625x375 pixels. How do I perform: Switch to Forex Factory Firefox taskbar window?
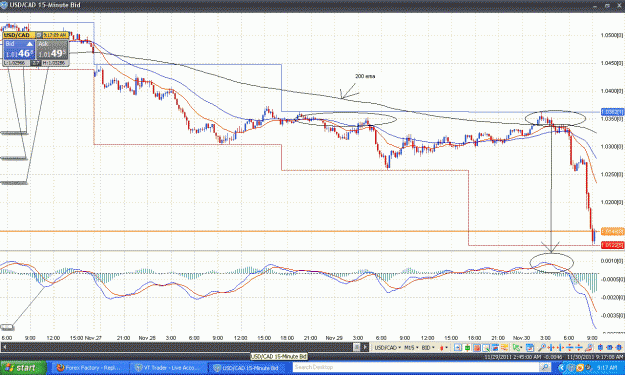(90, 368)
